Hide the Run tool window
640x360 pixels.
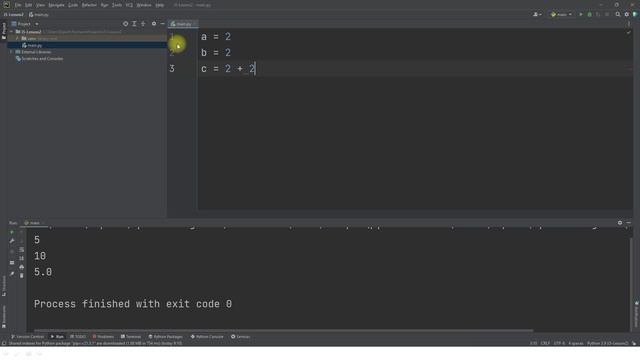(629, 223)
